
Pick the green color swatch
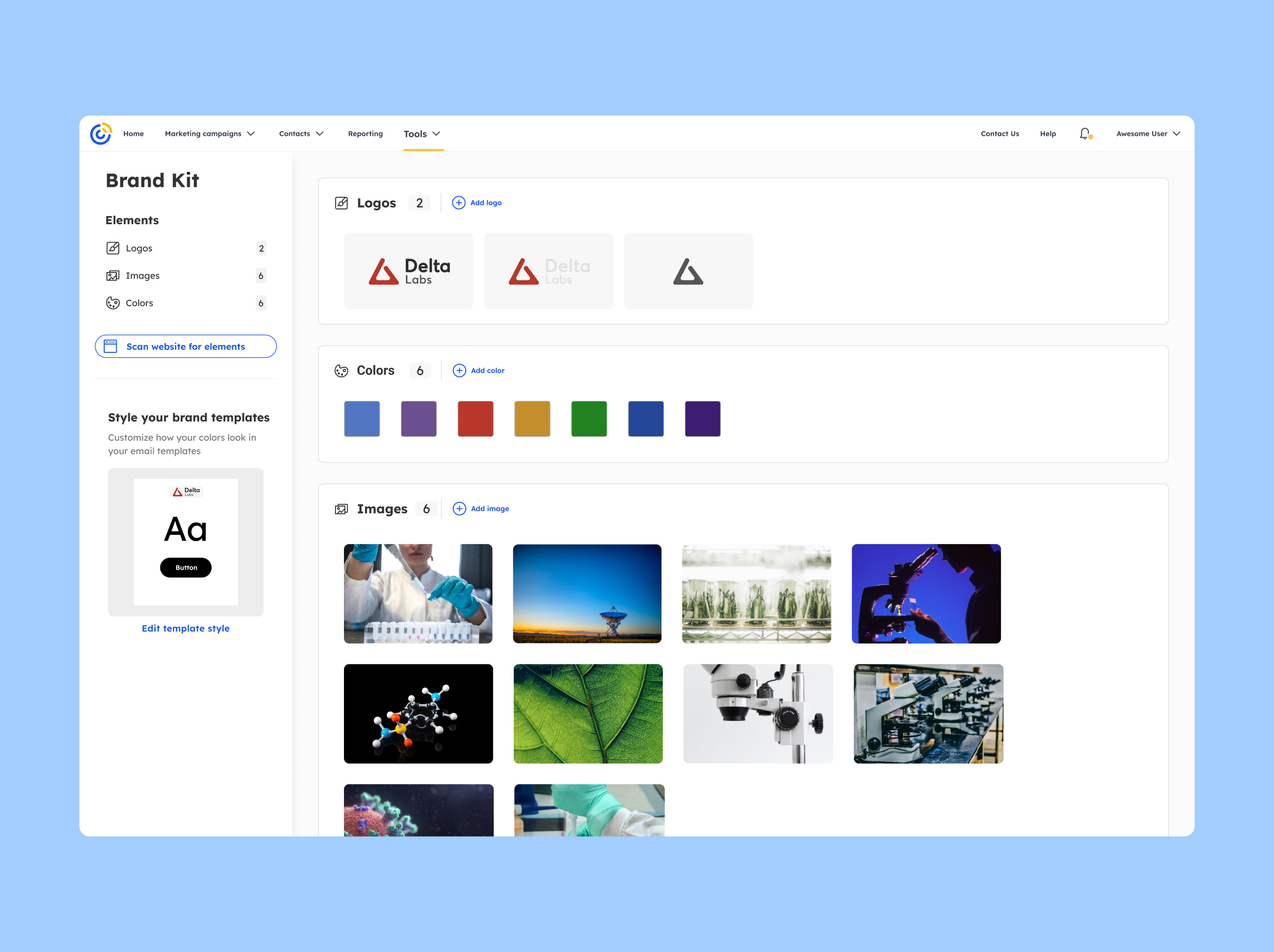tap(589, 419)
